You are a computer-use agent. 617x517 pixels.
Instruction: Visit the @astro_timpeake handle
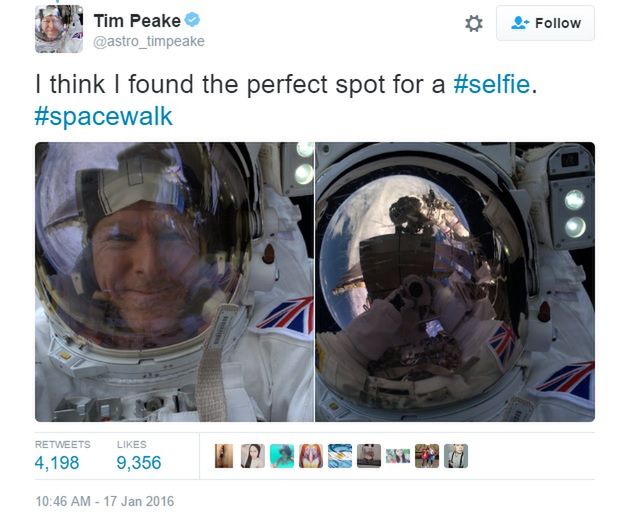tap(148, 42)
